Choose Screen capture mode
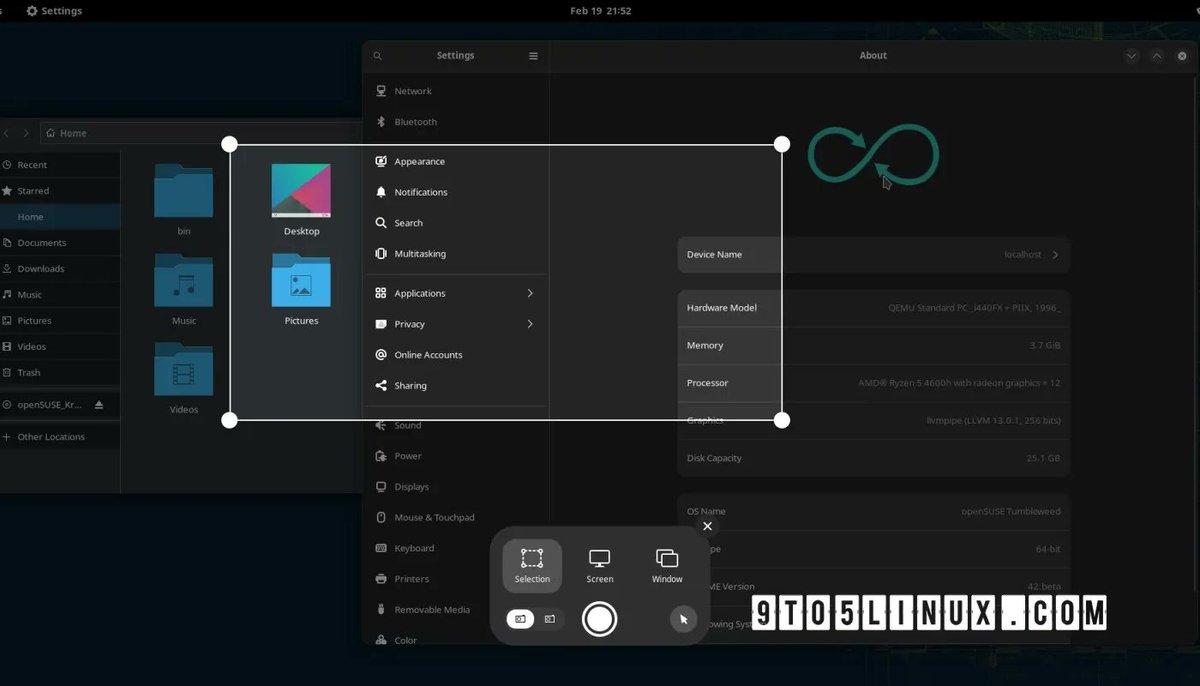The image size is (1200, 686). (x=600, y=566)
